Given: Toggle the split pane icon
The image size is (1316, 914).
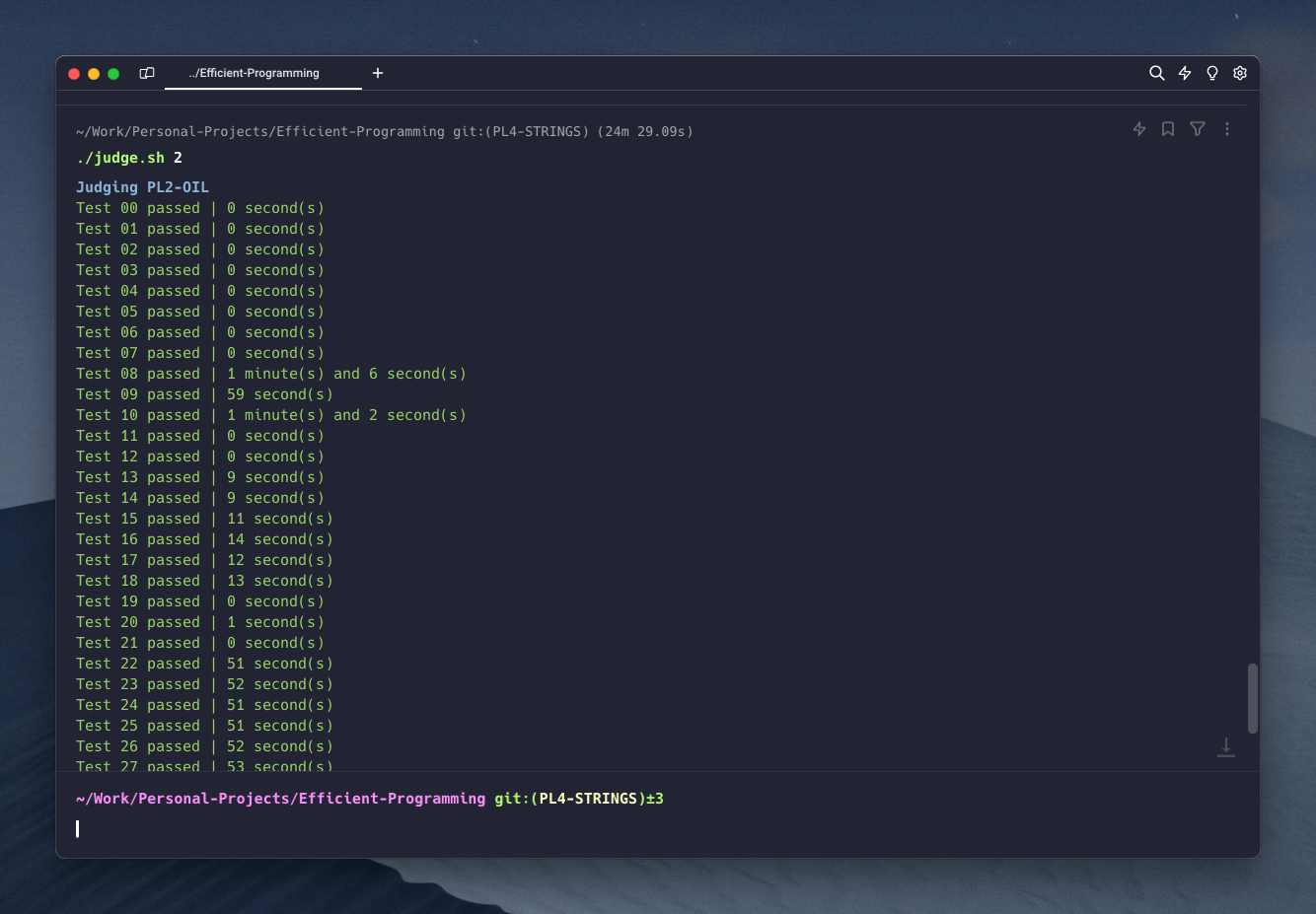Looking at the screenshot, I should tap(147, 73).
